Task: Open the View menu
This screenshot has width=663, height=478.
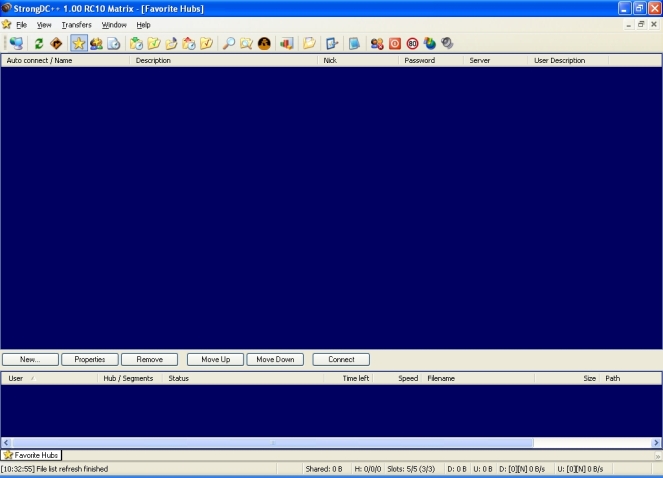Action: pos(44,24)
